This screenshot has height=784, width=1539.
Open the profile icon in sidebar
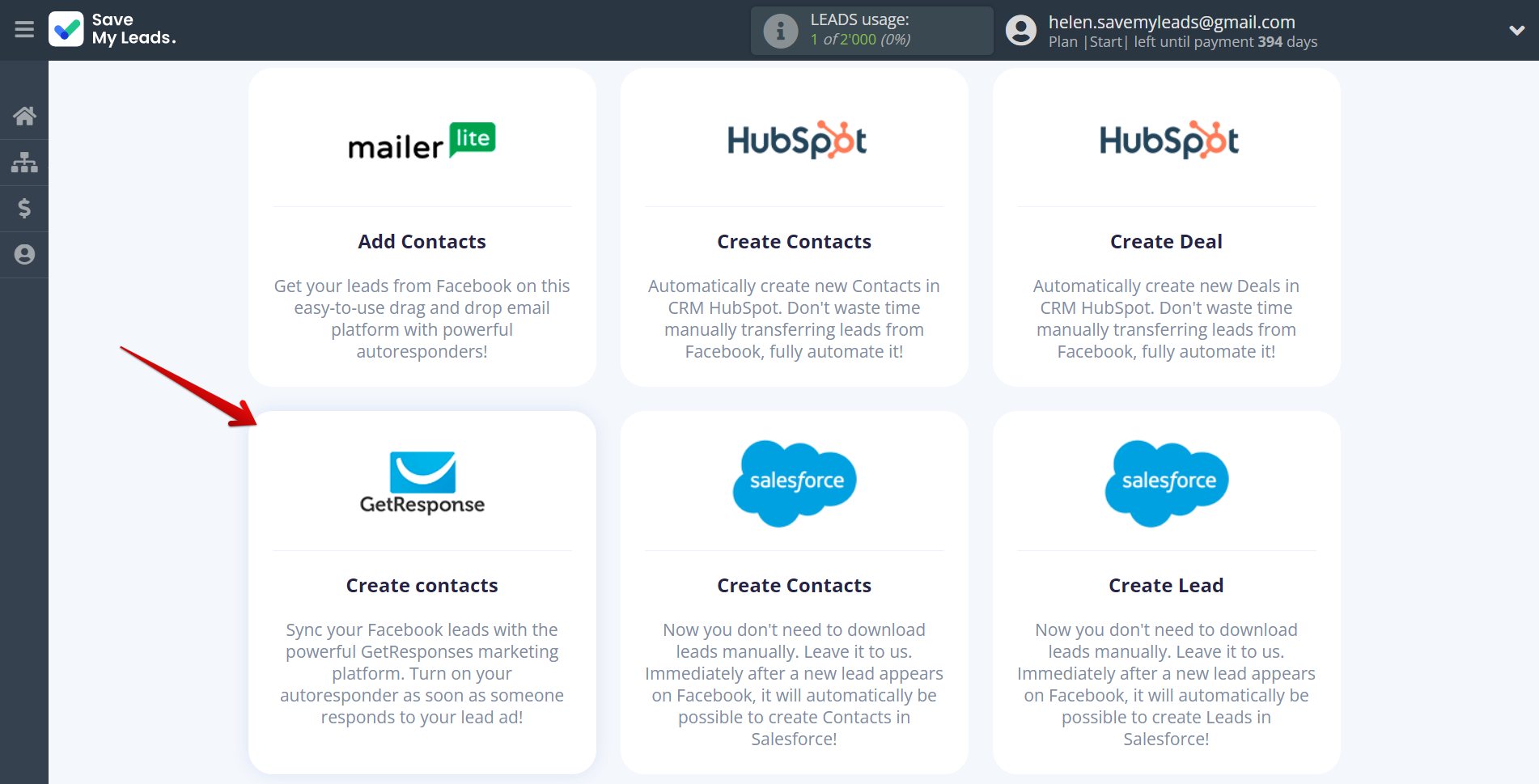pos(24,255)
